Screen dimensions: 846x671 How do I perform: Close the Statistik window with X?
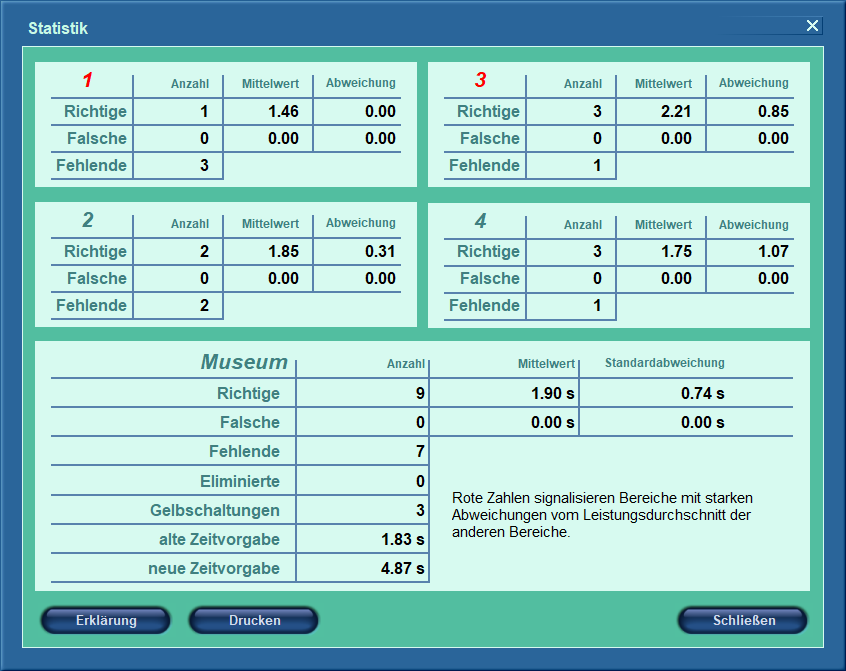tap(812, 25)
